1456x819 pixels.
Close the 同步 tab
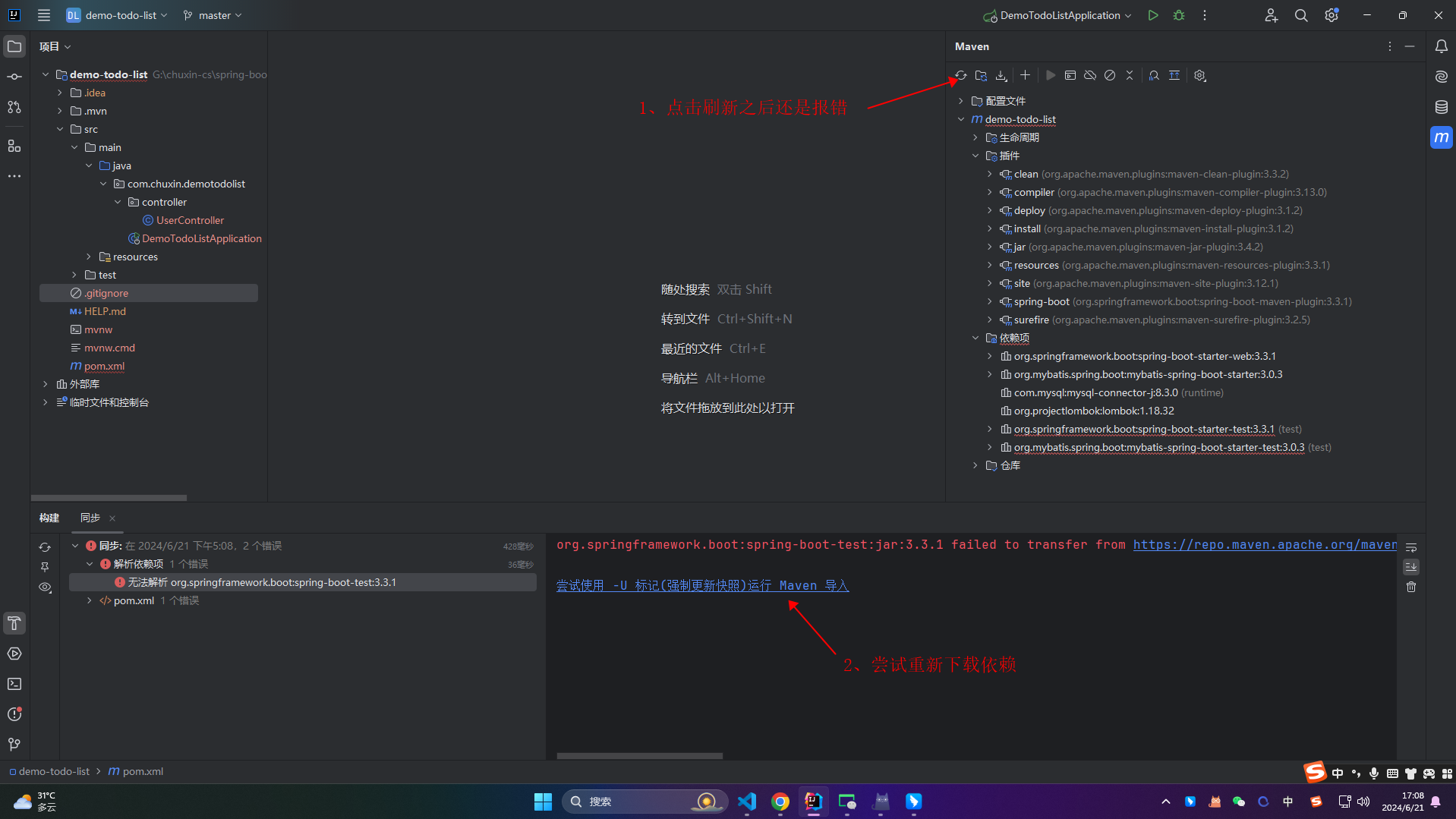click(112, 518)
